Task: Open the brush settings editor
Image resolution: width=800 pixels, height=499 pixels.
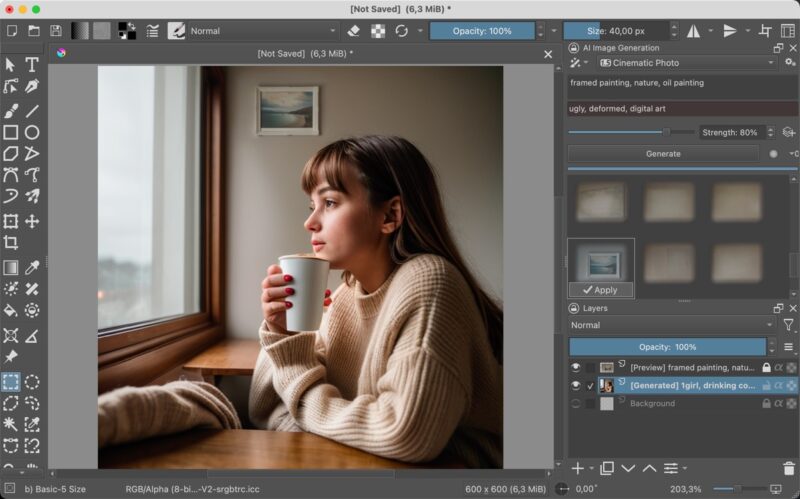Action: coord(153,31)
